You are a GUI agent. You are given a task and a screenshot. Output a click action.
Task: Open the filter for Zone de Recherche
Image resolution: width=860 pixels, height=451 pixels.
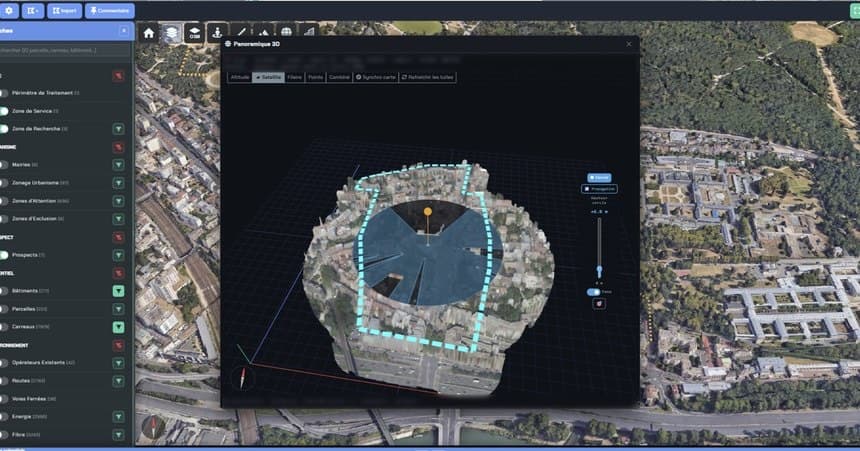coord(118,129)
